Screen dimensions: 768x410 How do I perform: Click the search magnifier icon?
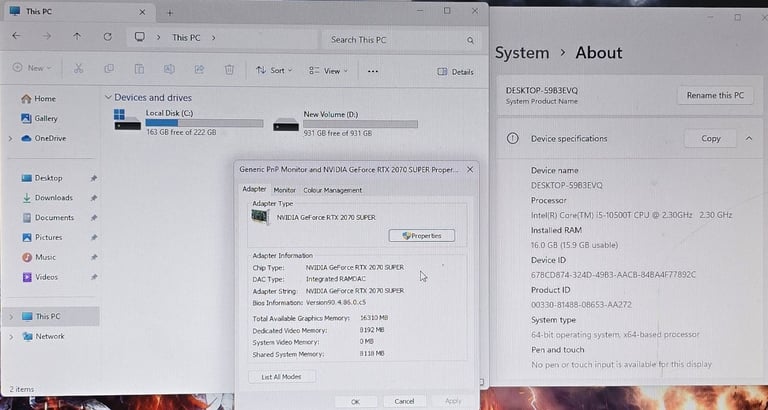[x=470, y=41]
